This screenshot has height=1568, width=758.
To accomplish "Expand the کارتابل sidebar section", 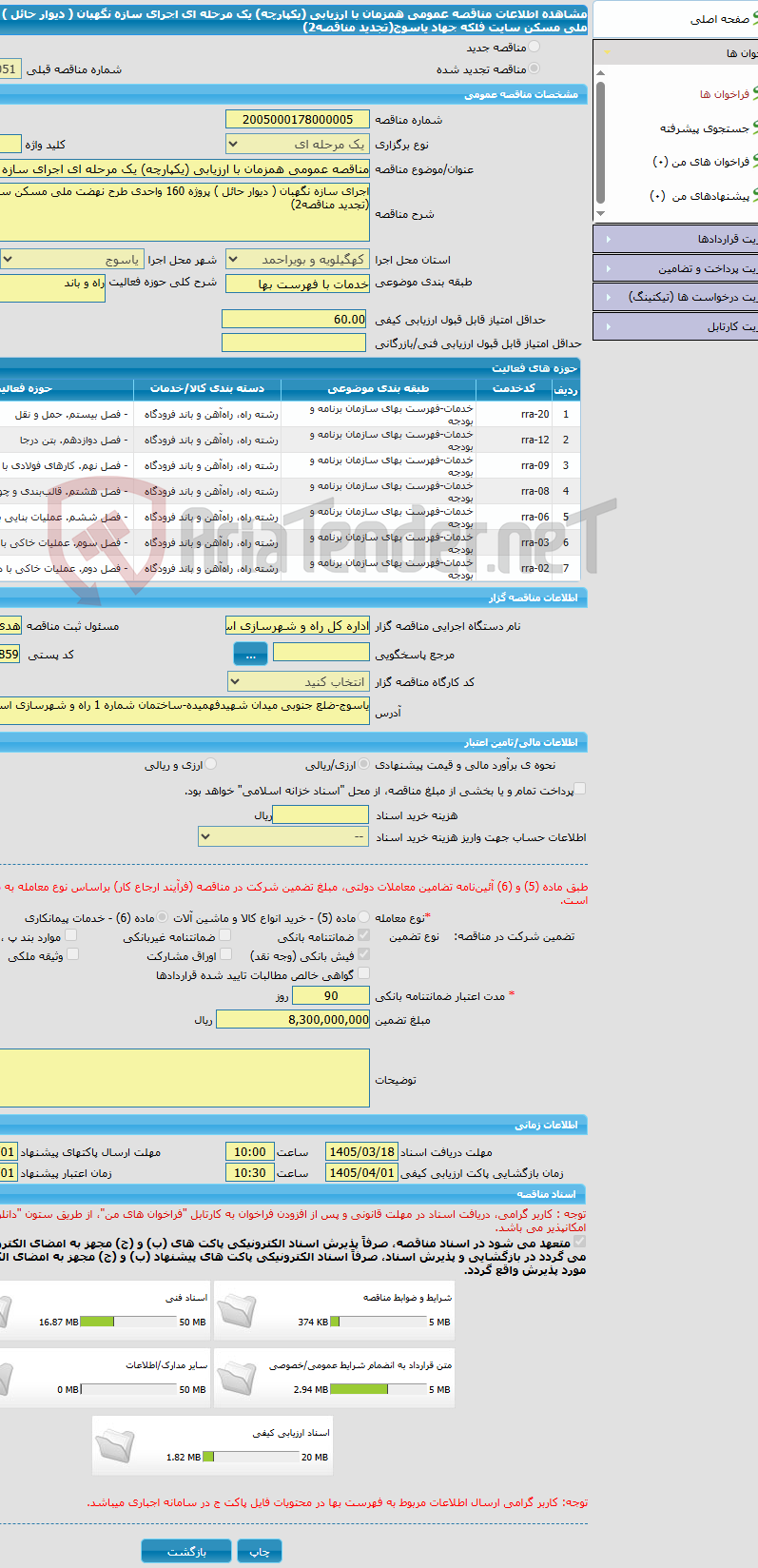I will 675,326.
